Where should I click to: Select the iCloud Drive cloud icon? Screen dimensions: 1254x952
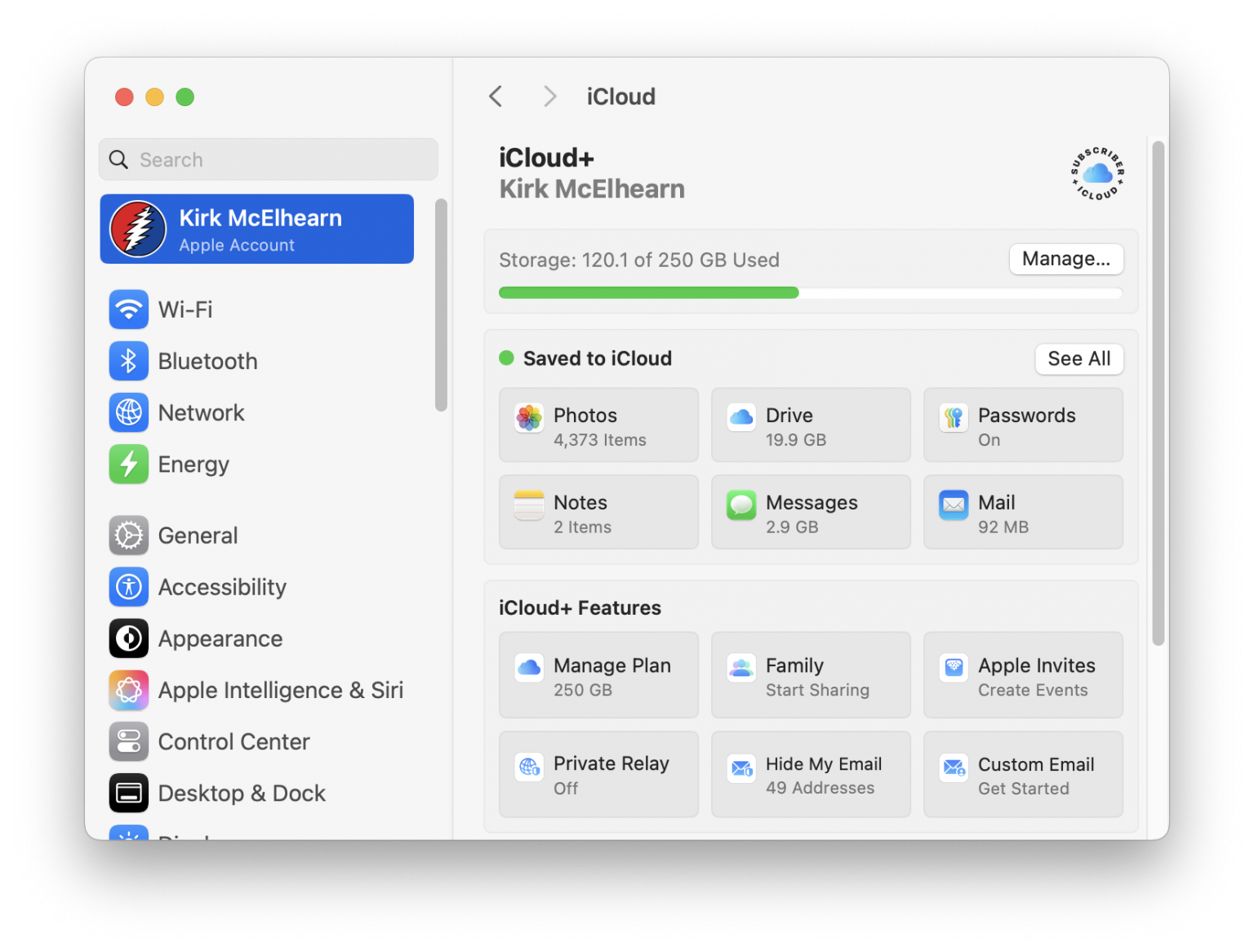(x=740, y=418)
